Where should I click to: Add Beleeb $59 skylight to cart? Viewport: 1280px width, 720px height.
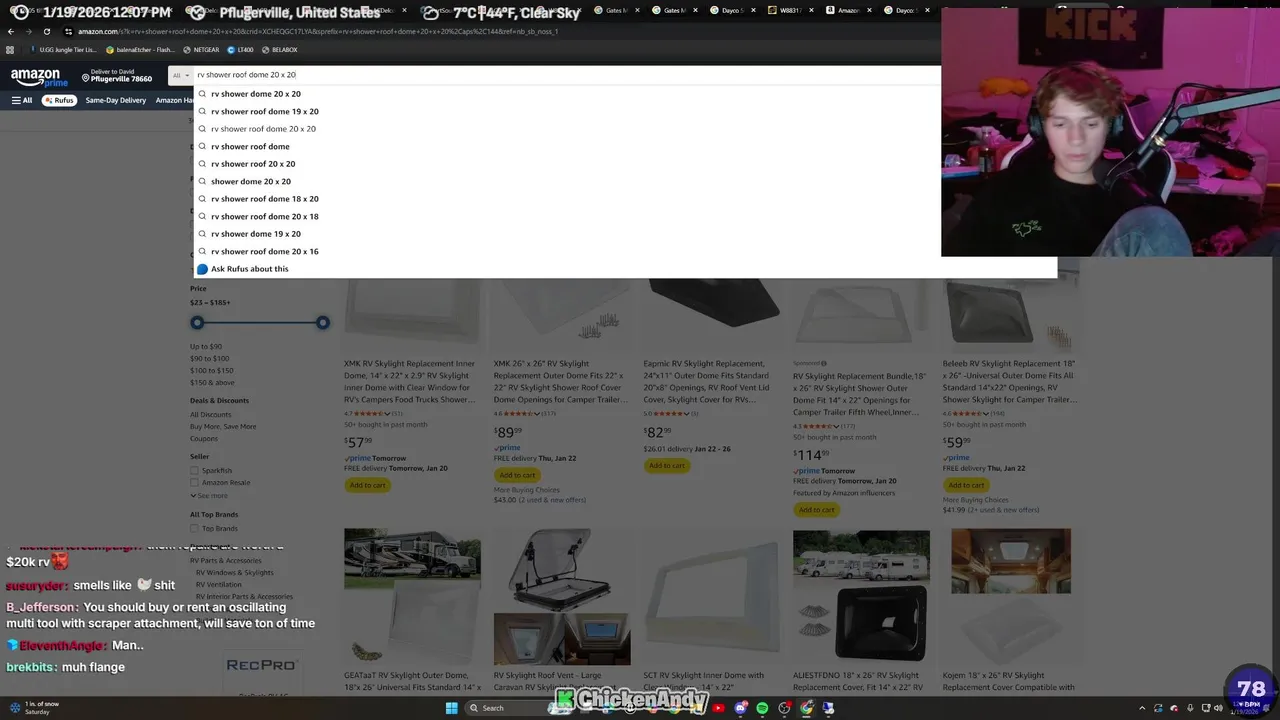click(x=966, y=485)
